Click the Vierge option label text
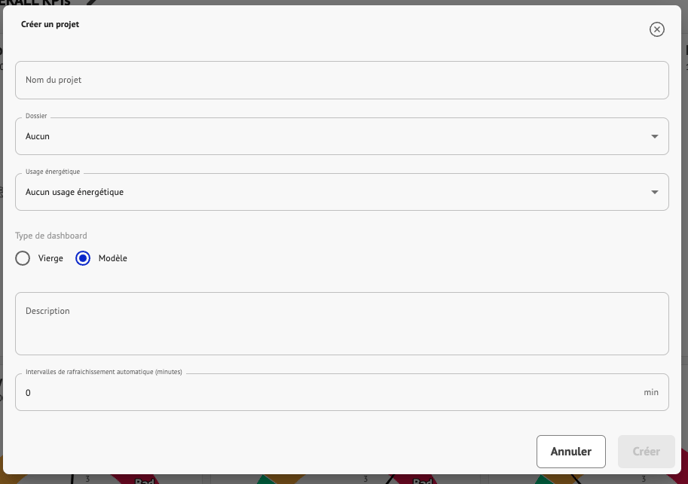 pos(51,258)
